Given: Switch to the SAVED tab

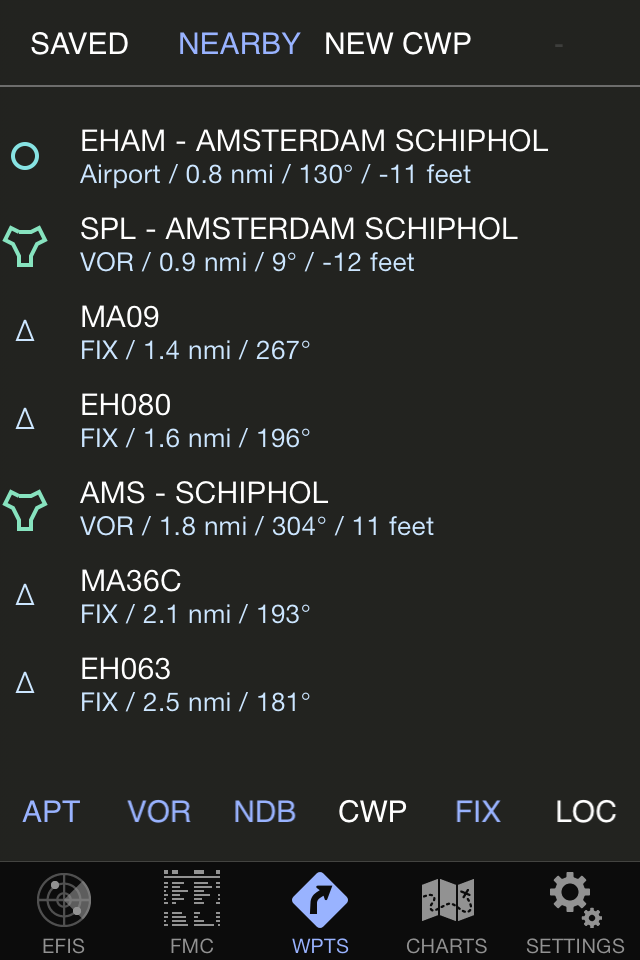Looking at the screenshot, I should tap(79, 44).
